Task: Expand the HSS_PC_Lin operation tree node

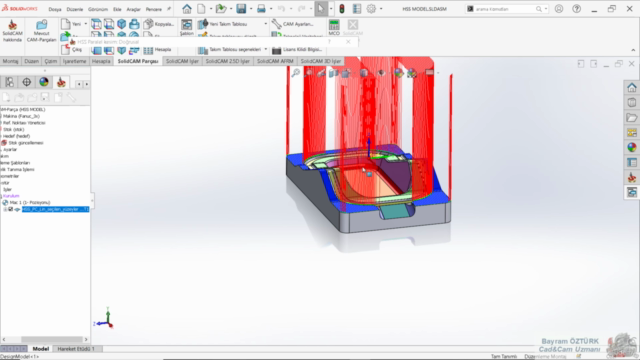Action: (5, 209)
